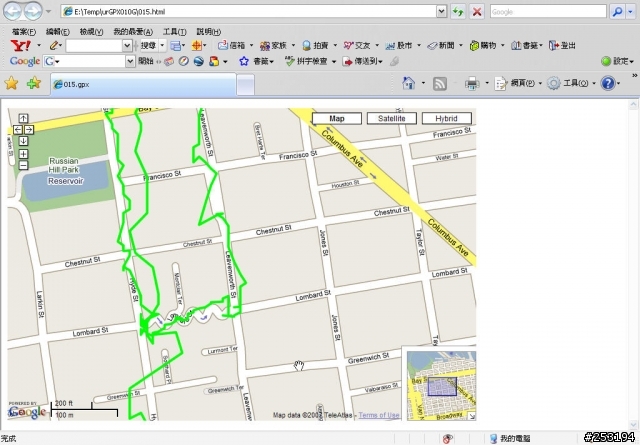Open the 說明(H) menu
The image size is (640, 445).
click(x=209, y=31)
